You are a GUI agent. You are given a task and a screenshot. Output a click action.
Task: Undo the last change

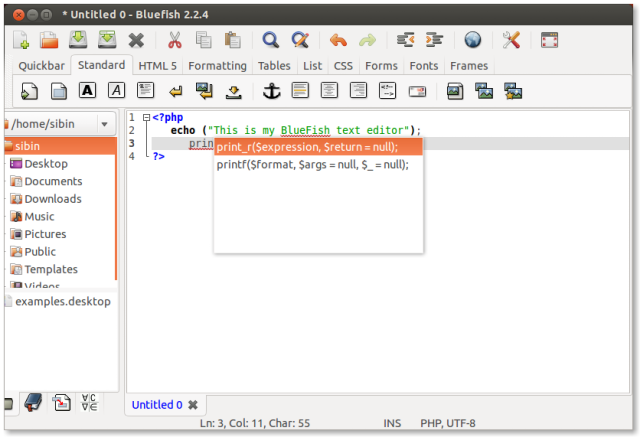coord(338,40)
